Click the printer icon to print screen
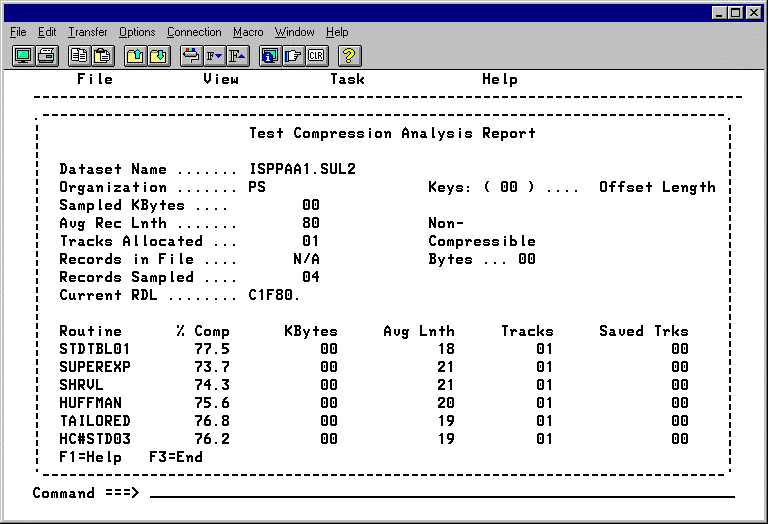 47,56
